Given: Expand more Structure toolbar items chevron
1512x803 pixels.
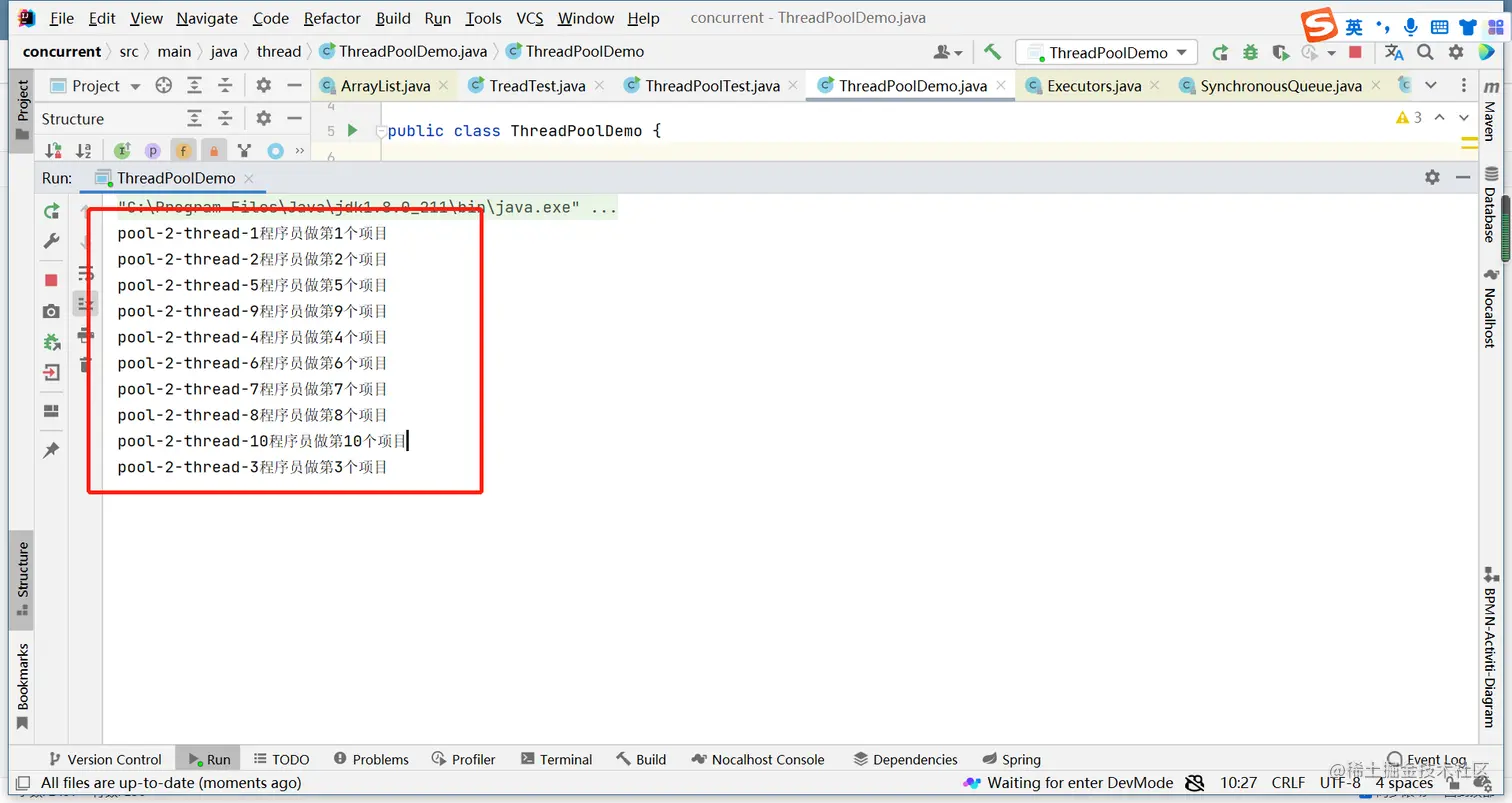Looking at the screenshot, I should (300, 151).
